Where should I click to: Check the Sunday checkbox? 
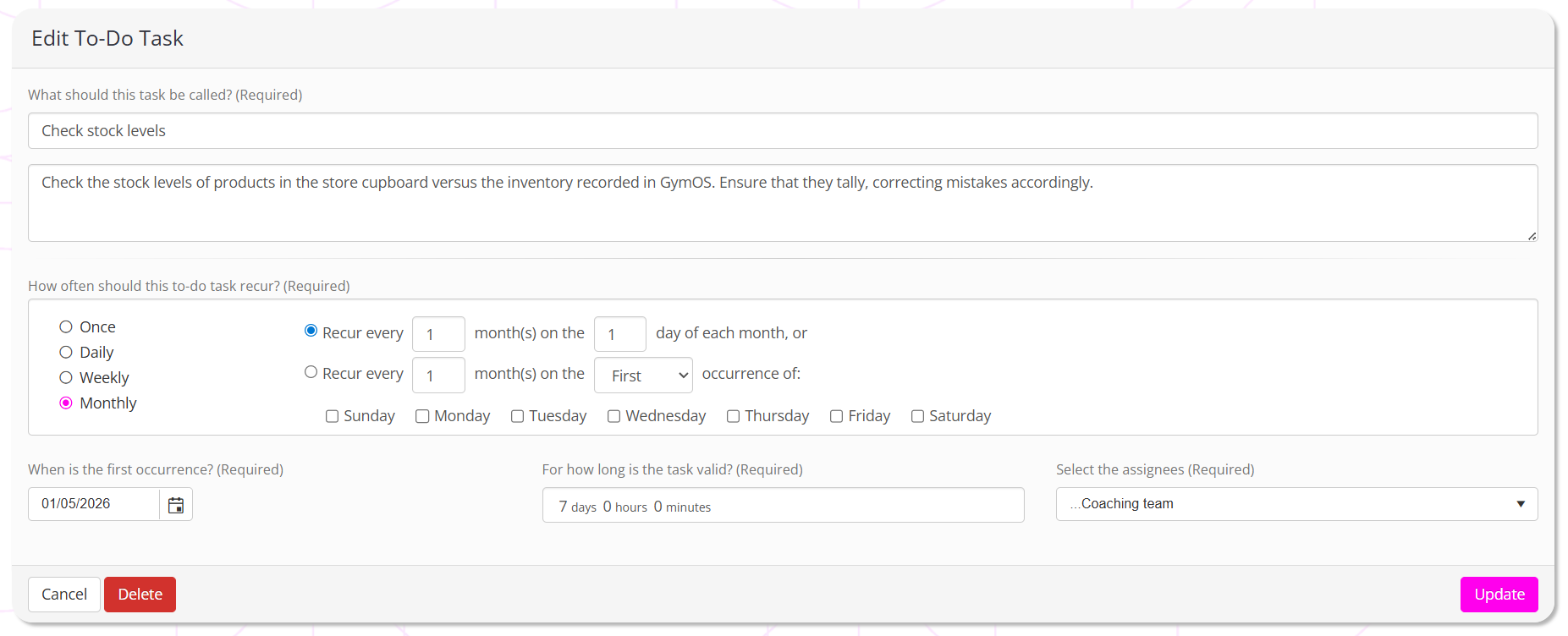333,416
